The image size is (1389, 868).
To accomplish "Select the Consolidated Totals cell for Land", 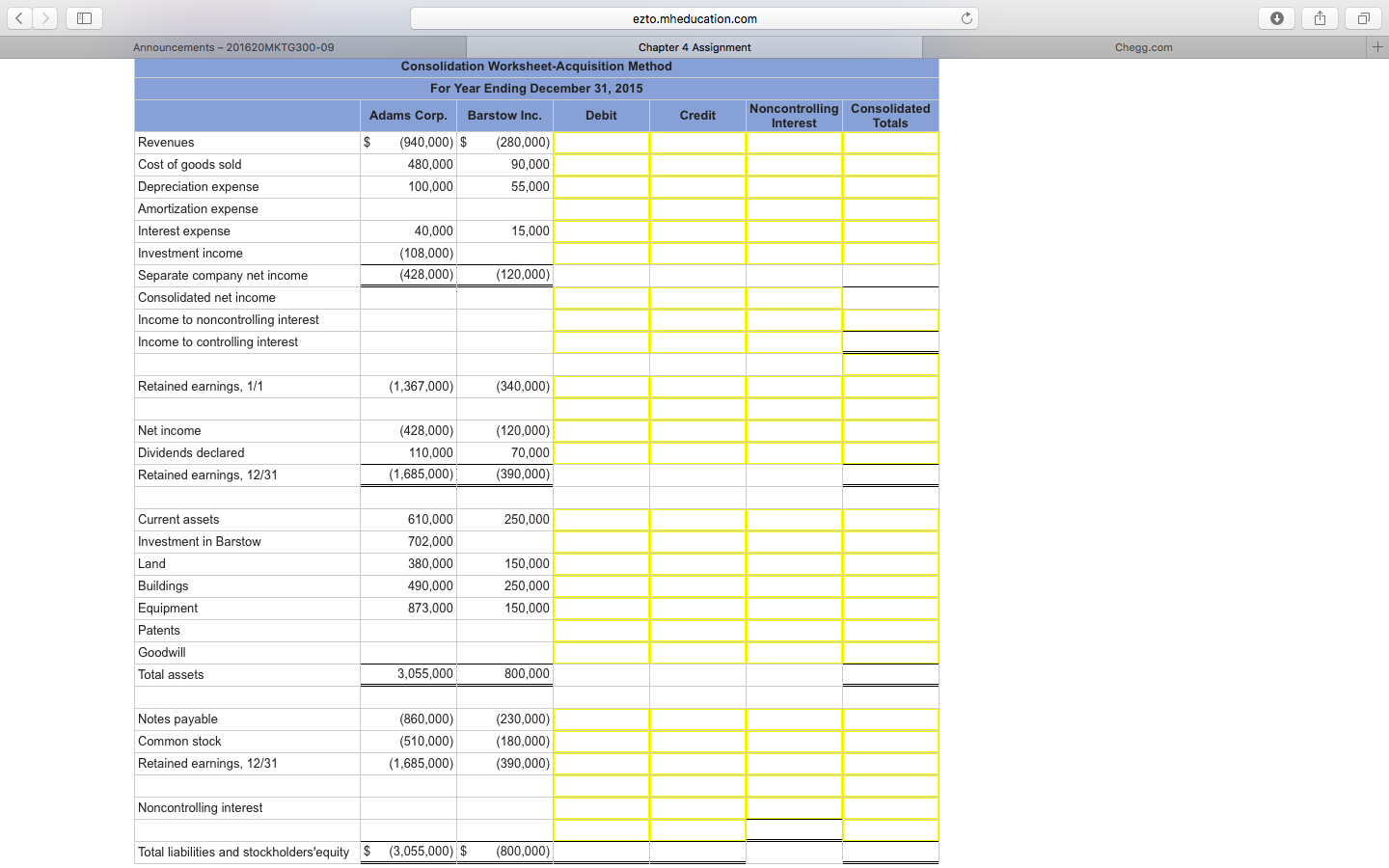I will (x=890, y=564).
